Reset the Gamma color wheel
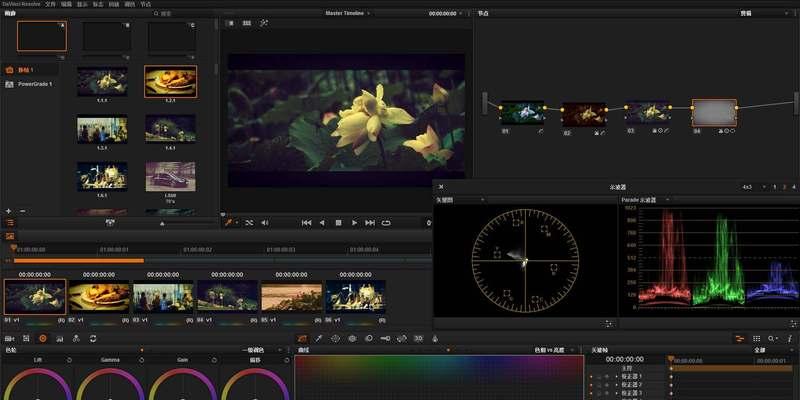 pyautogui.click(x=141, y=360)
